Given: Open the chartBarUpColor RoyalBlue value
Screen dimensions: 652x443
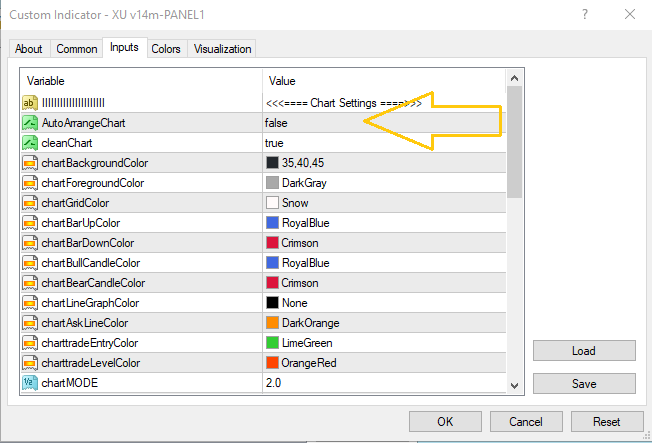Looking at the screenshot, I should pos(305,223).
